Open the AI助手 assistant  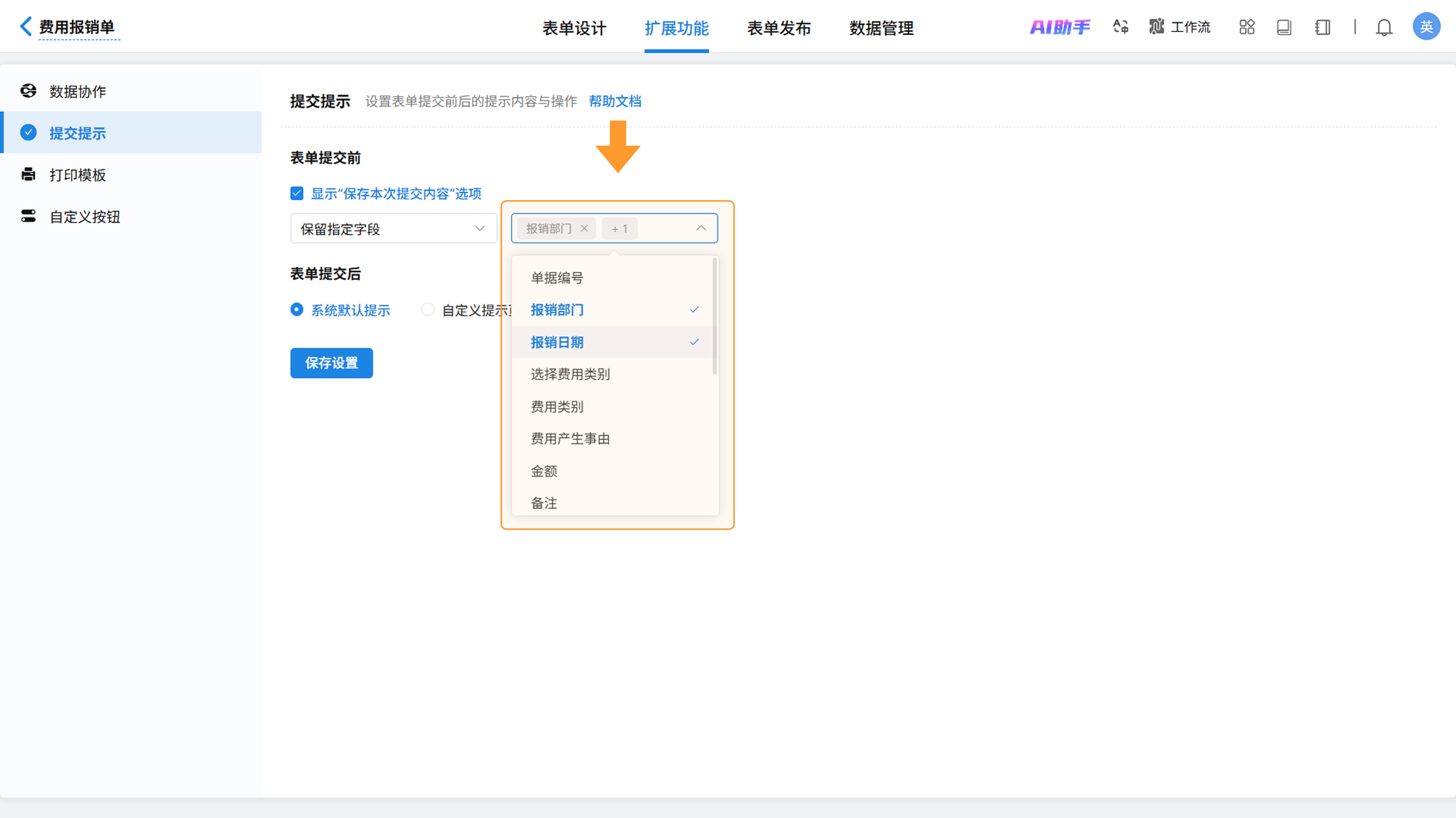pyautogui.click(x=1060, y=27)
